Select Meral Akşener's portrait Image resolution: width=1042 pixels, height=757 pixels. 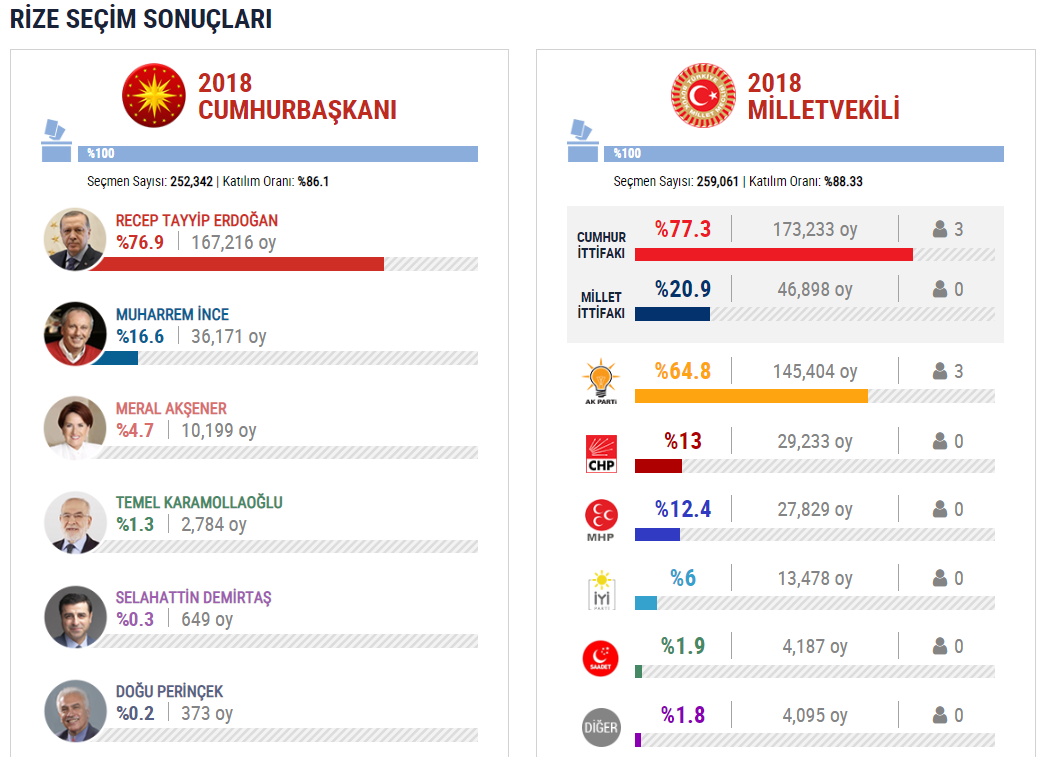tap(75, 428)
